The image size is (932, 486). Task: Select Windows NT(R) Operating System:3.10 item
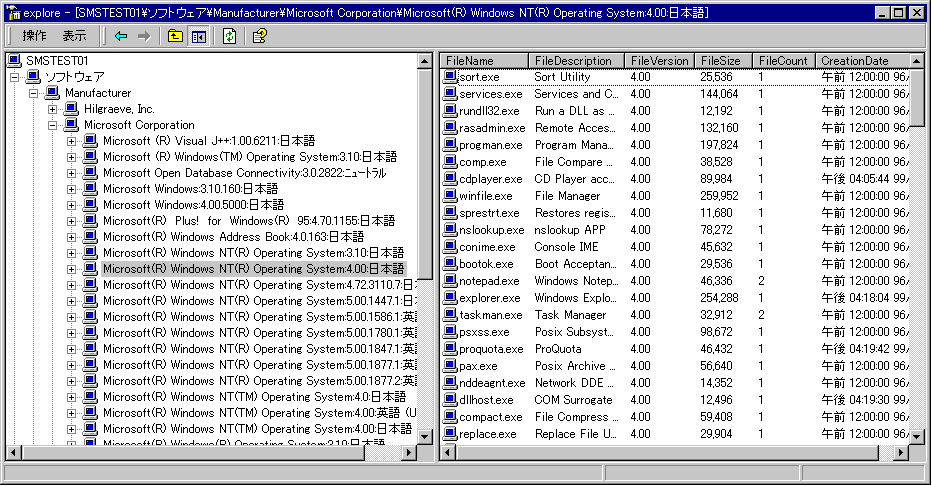point(253,253)
